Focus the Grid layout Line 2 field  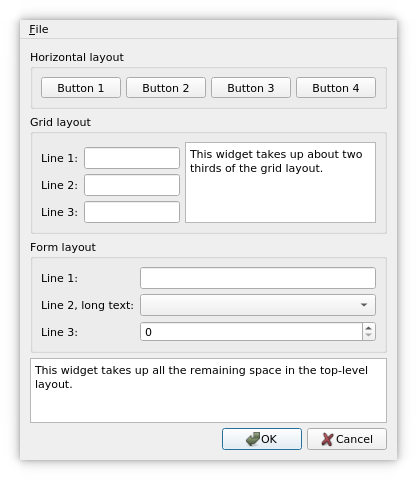[x=132, y=185]
